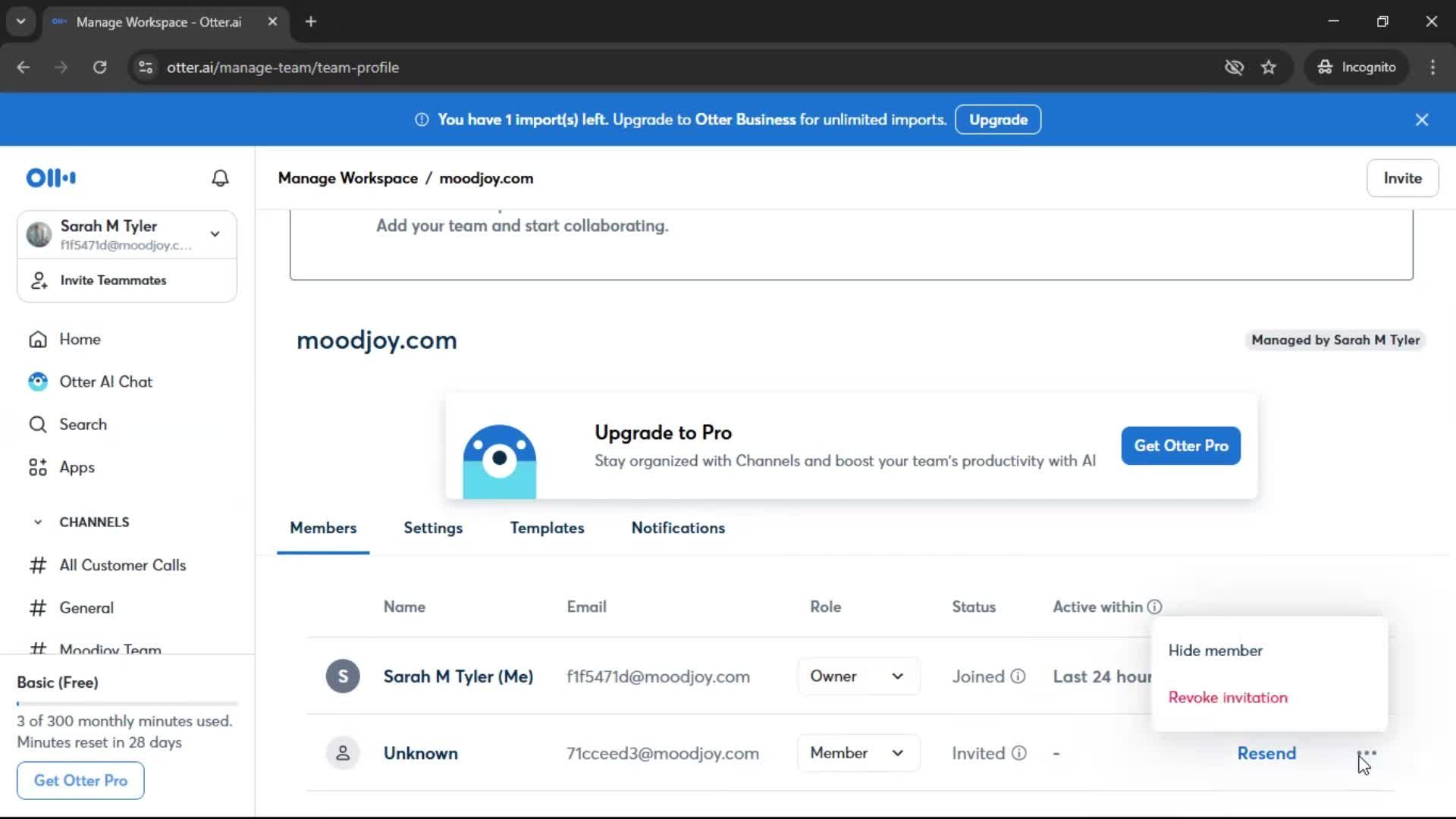Click Managed by Sarah M Tyler badge
The height and width of the screenshot is (819, 1456).
point(1335,340)
